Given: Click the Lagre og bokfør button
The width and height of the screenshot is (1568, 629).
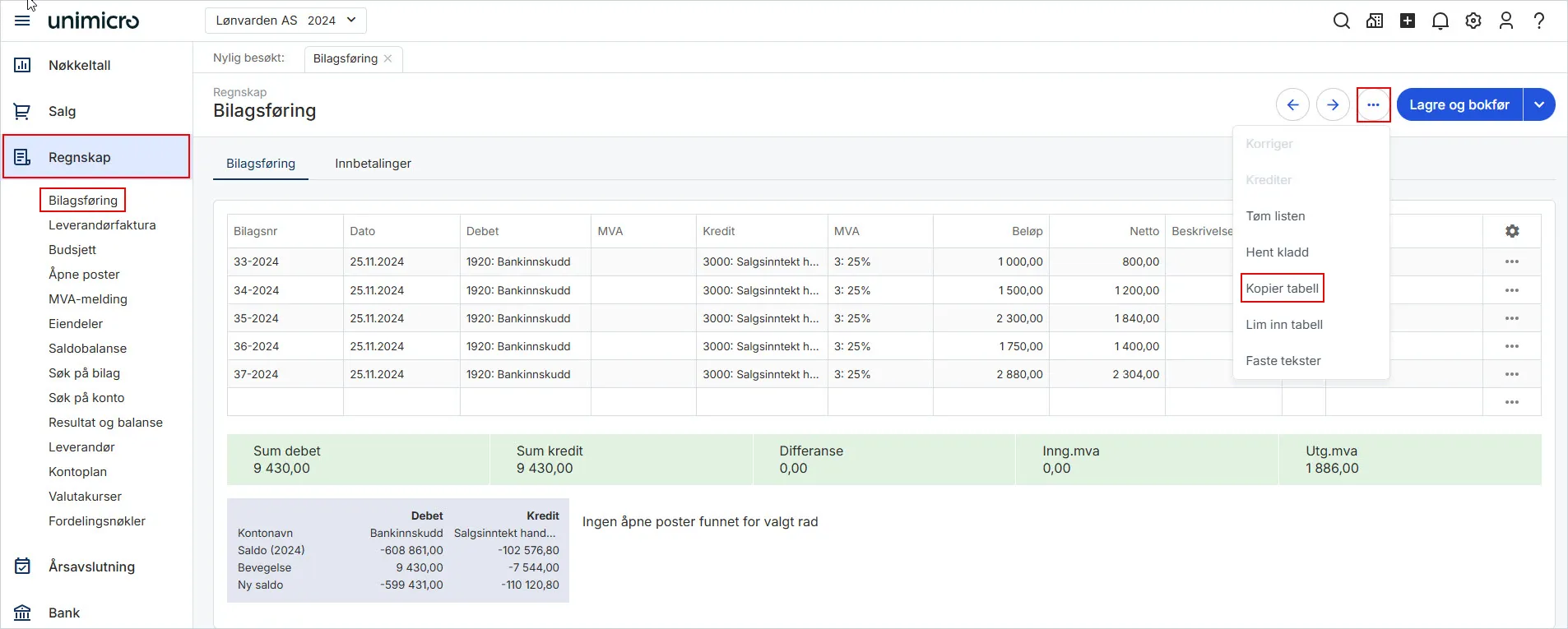Looking at the screenshot, I should (1459, 104).
